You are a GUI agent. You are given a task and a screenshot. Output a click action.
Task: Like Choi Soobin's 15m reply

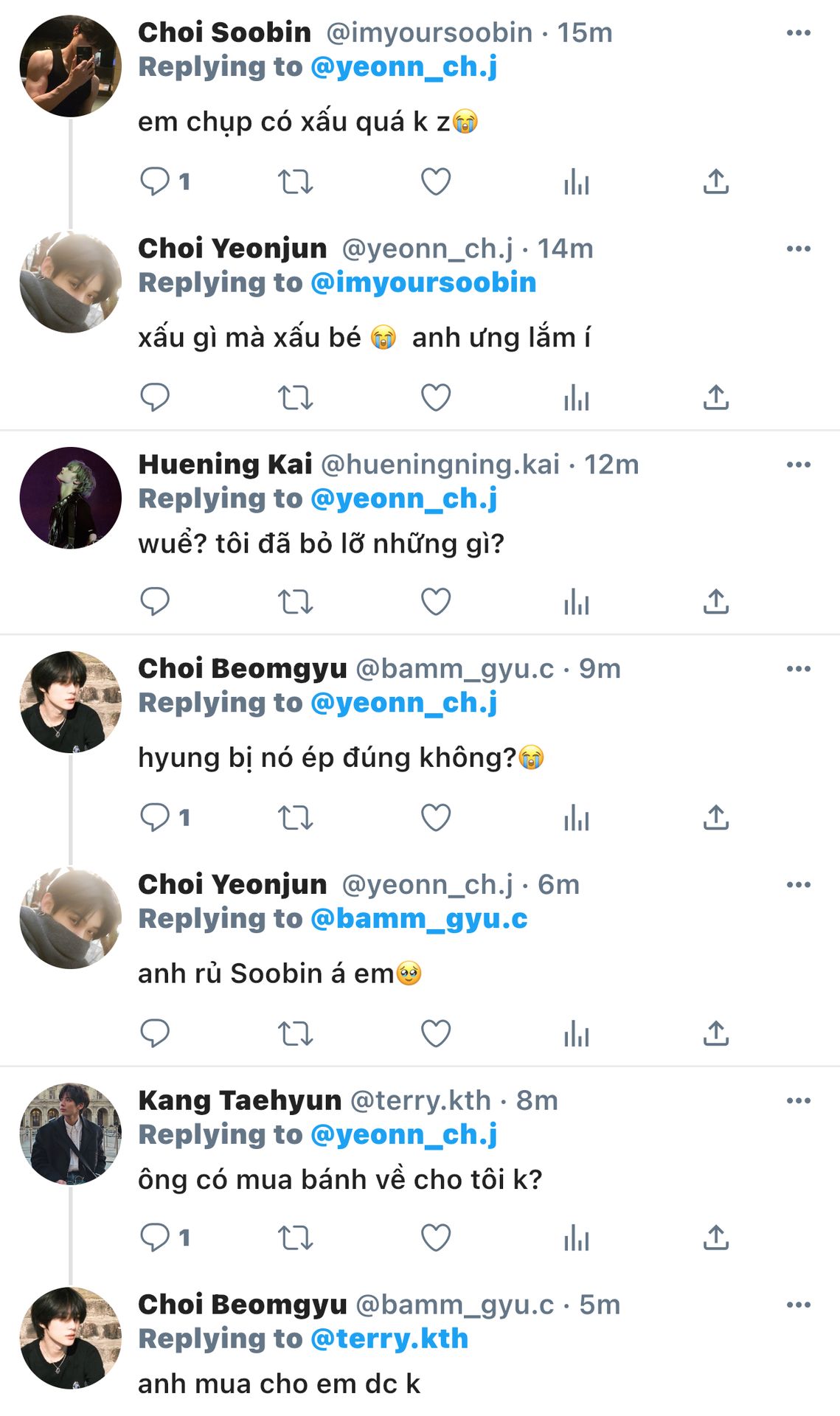pyautogui.click(x=436, y=181)
